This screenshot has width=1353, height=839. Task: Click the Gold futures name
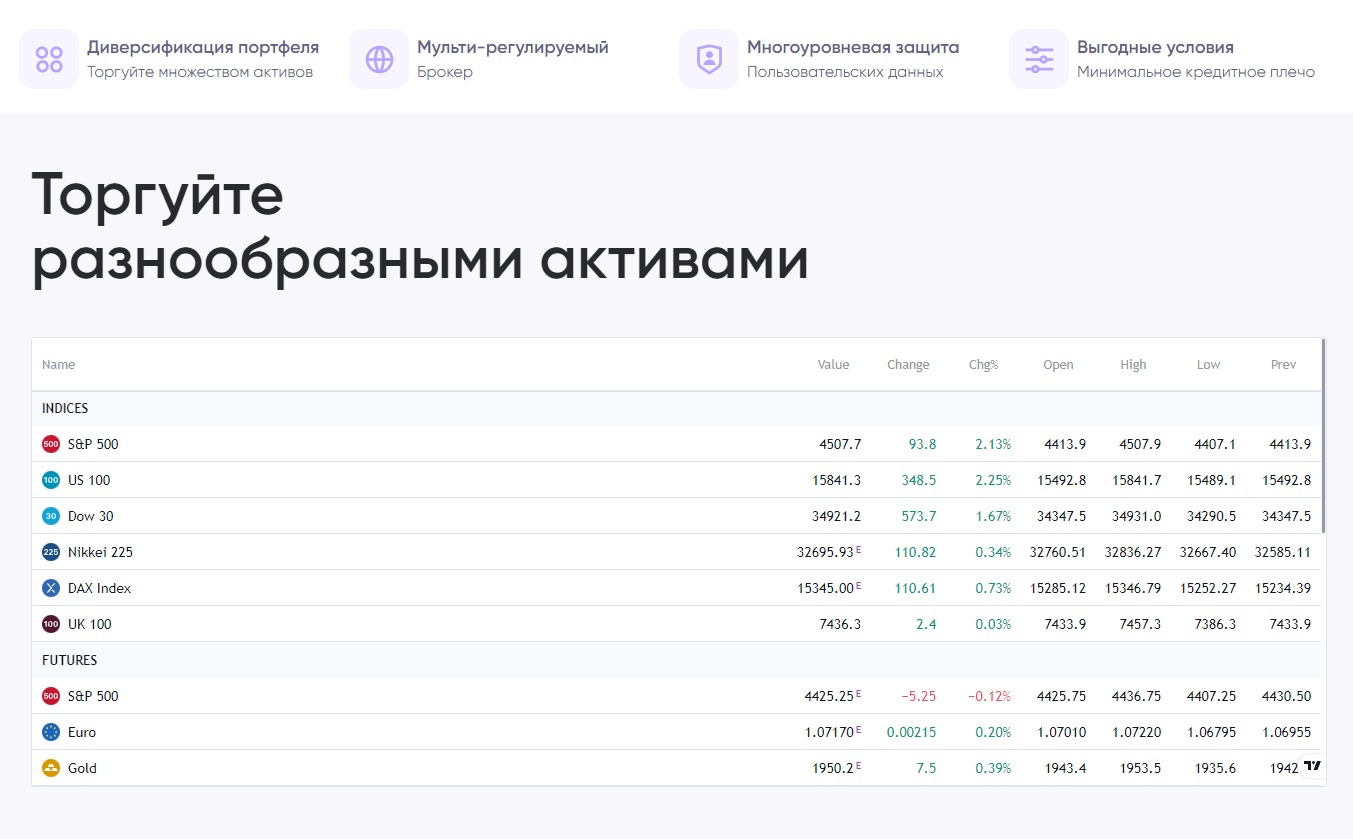tap(82, 768)
